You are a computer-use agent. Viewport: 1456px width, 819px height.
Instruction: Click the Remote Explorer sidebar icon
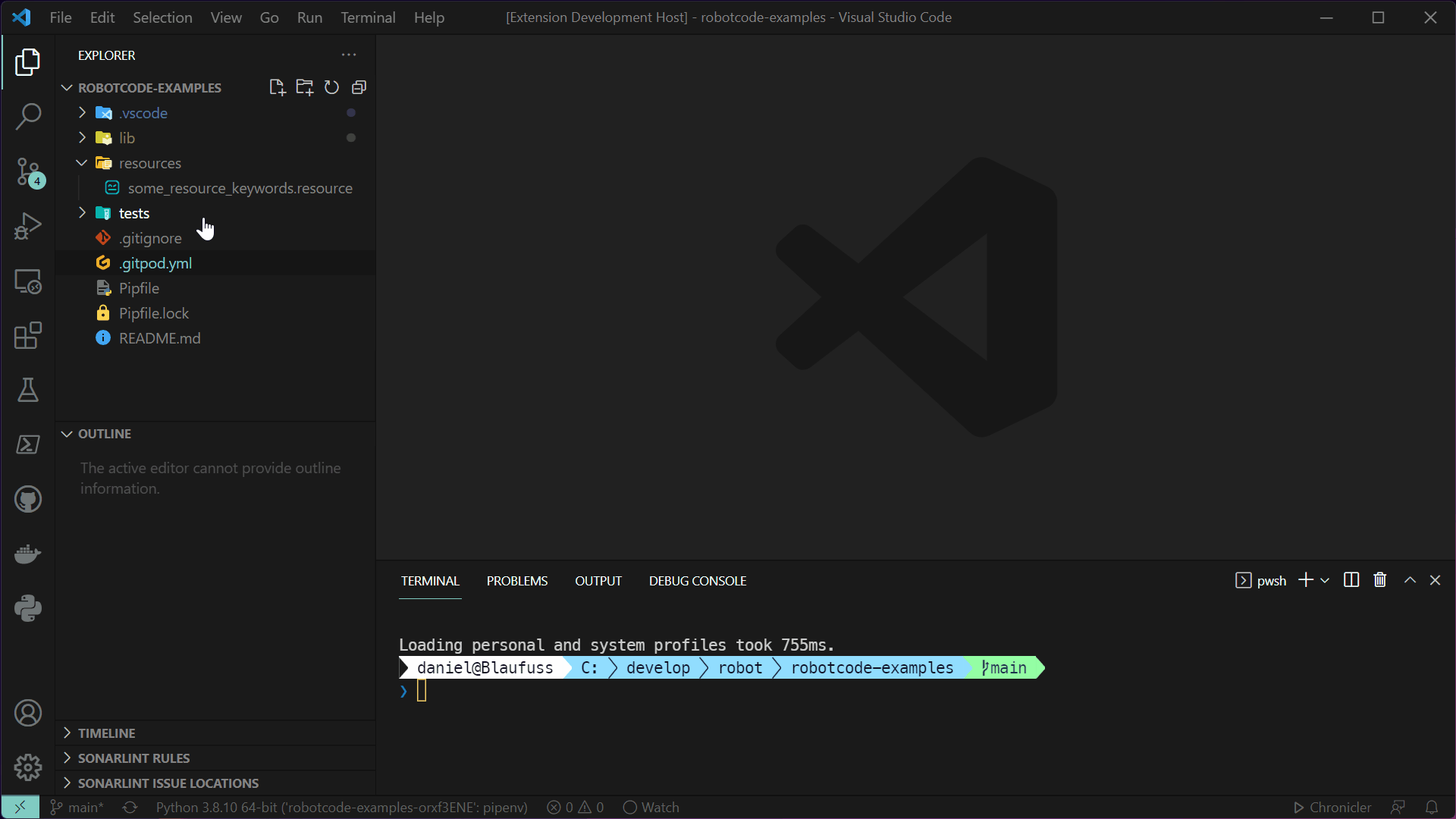point(27,282)
